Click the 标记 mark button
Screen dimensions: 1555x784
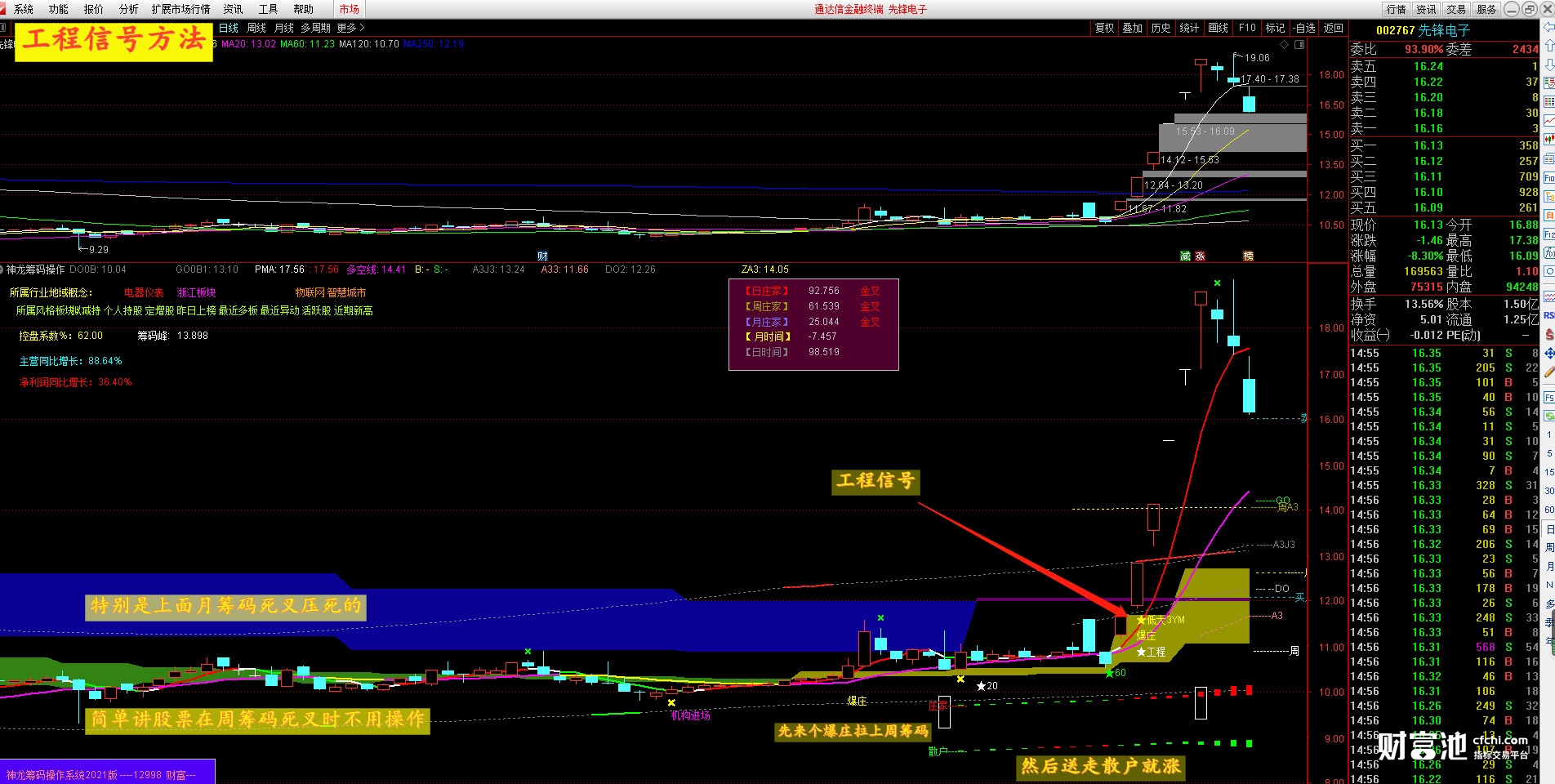pyautogui.click(x=1275, y=28)
